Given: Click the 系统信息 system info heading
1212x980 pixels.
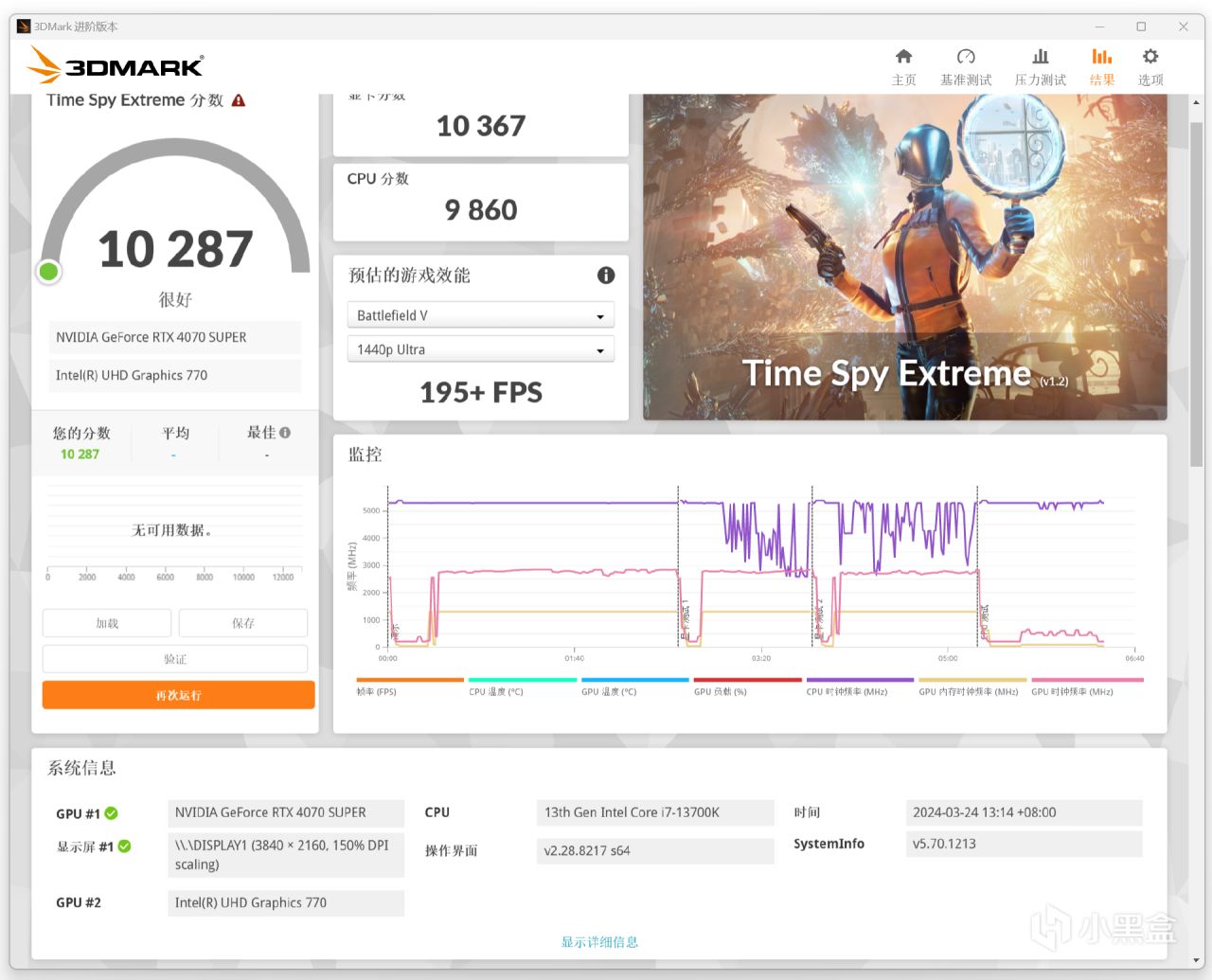Looking at the screenshot, I should (x=81, y=768).
